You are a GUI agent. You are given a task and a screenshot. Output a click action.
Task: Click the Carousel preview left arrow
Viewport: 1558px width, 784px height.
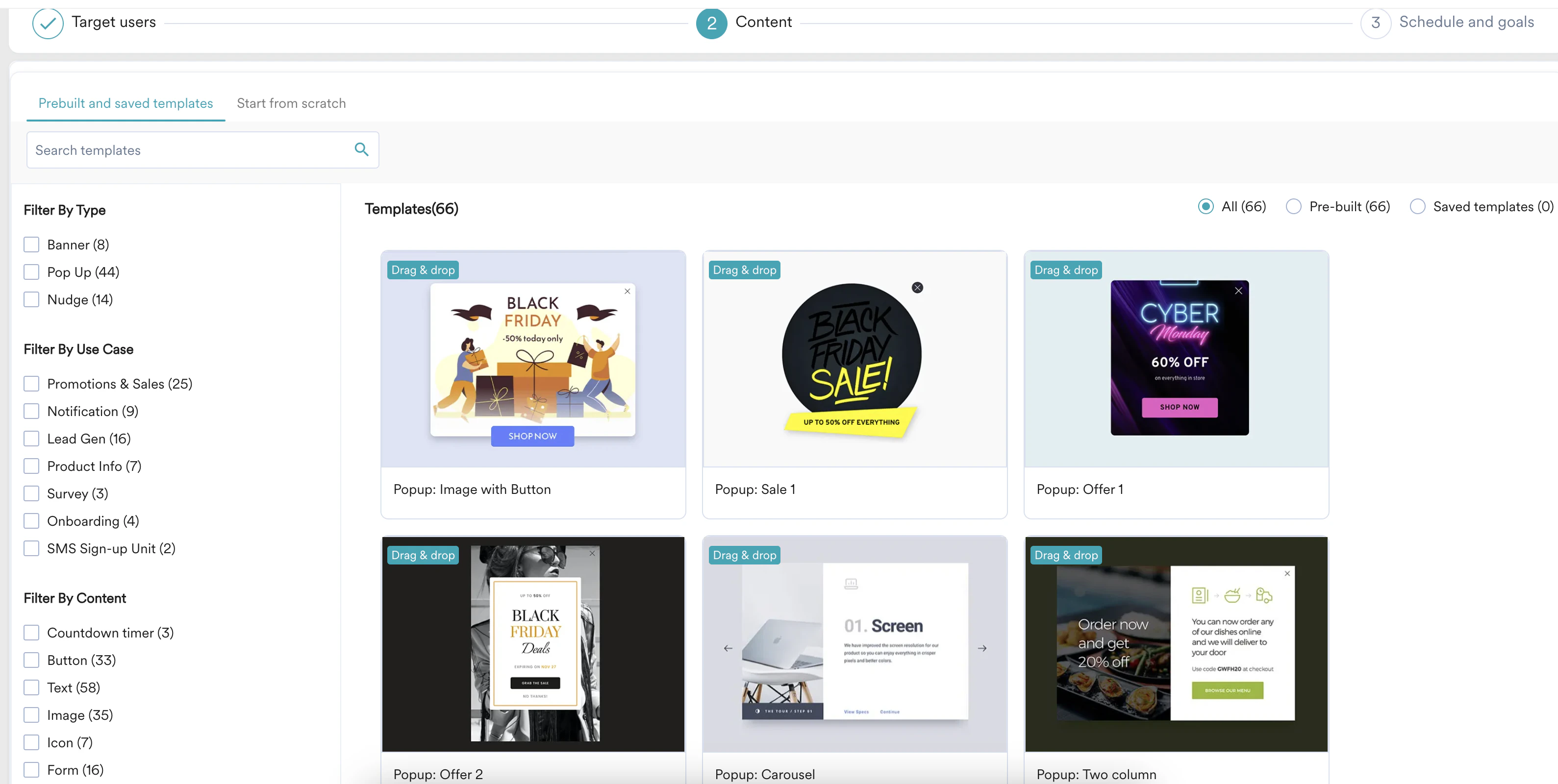pos(728,648)
